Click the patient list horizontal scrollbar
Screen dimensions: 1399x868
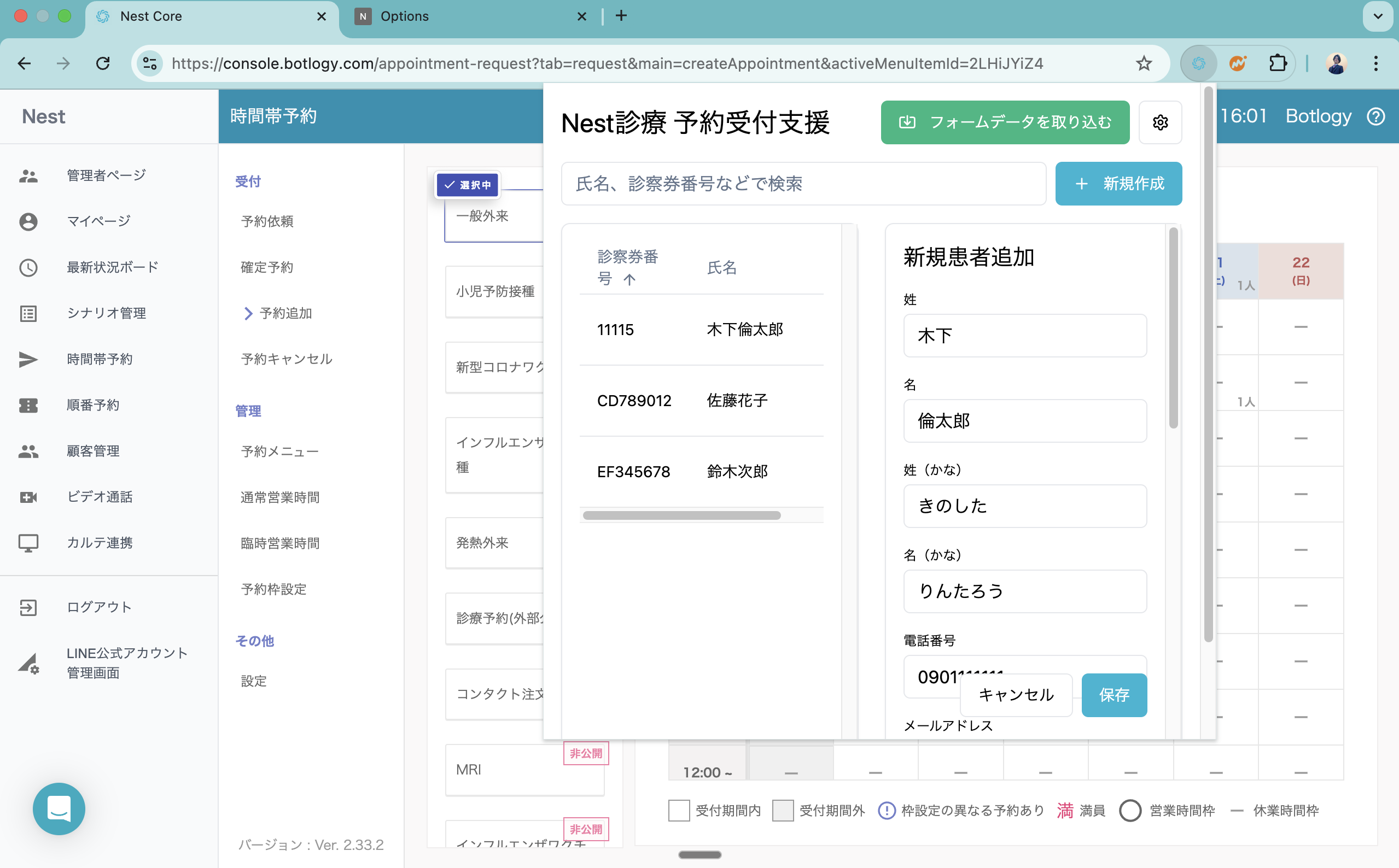(681, 515)
